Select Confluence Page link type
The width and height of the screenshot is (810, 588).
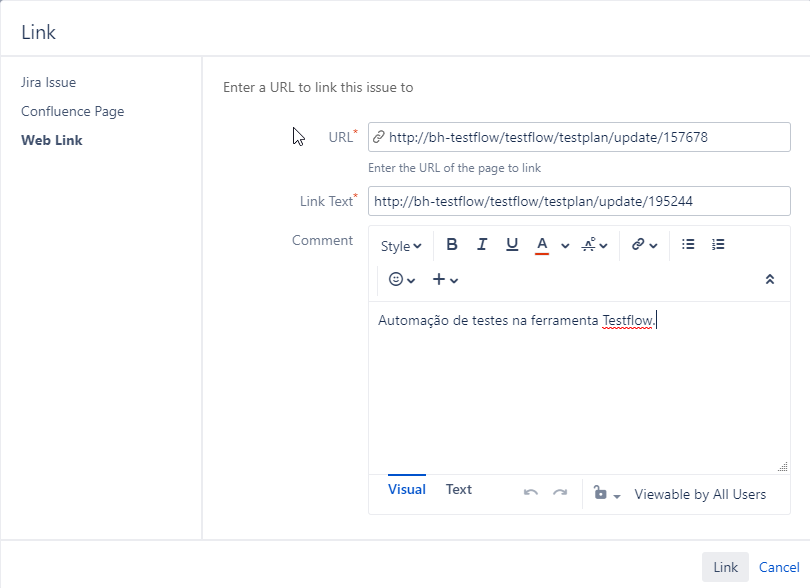point(73,111)
